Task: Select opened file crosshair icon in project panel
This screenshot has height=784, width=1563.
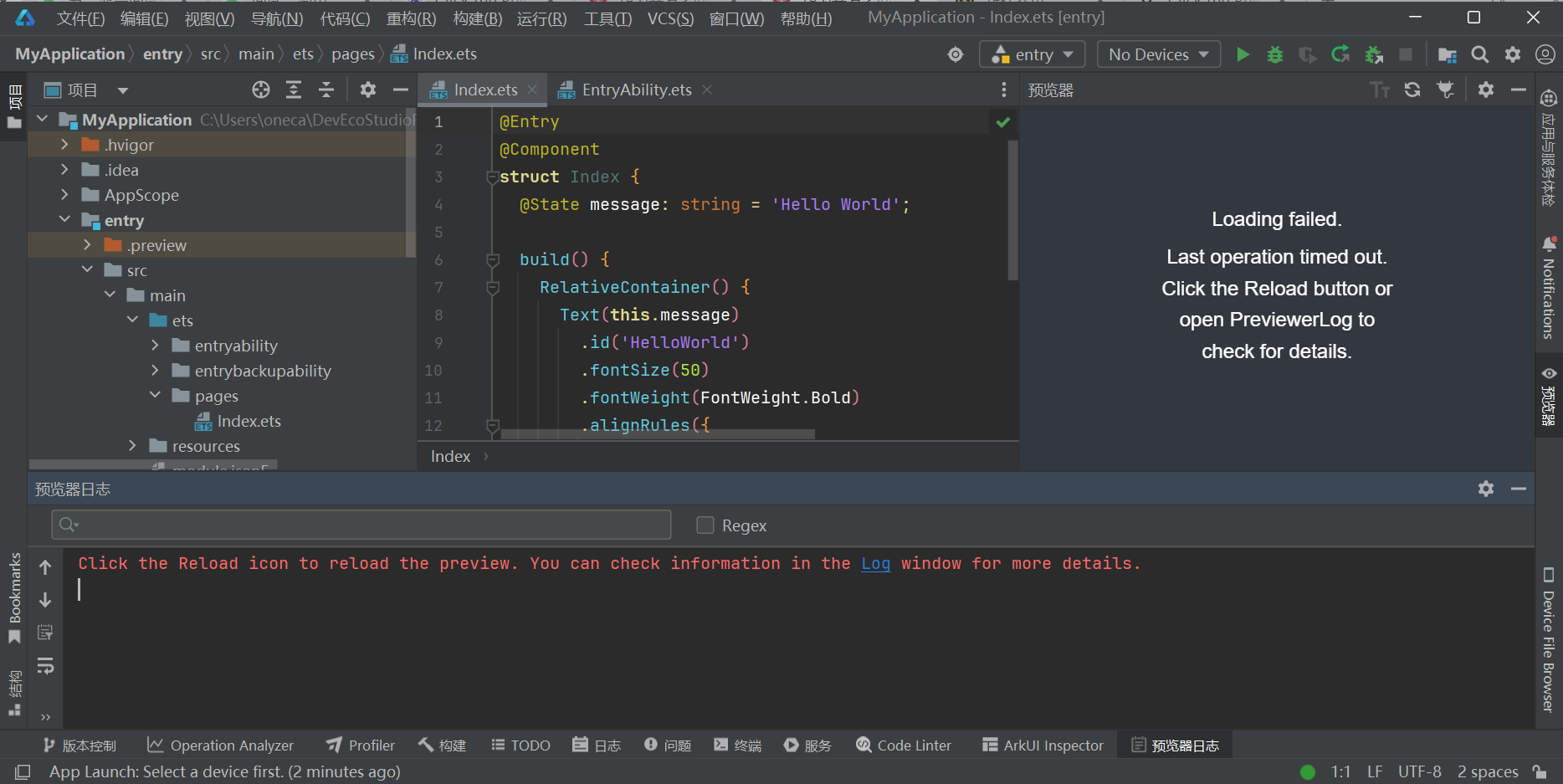Action: (261, 90)
